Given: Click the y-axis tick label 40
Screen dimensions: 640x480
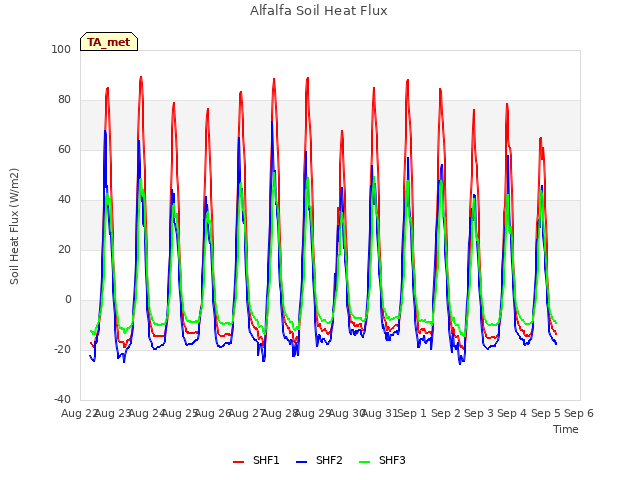Looking at the screenshot, I should click(x=64, y=200).
